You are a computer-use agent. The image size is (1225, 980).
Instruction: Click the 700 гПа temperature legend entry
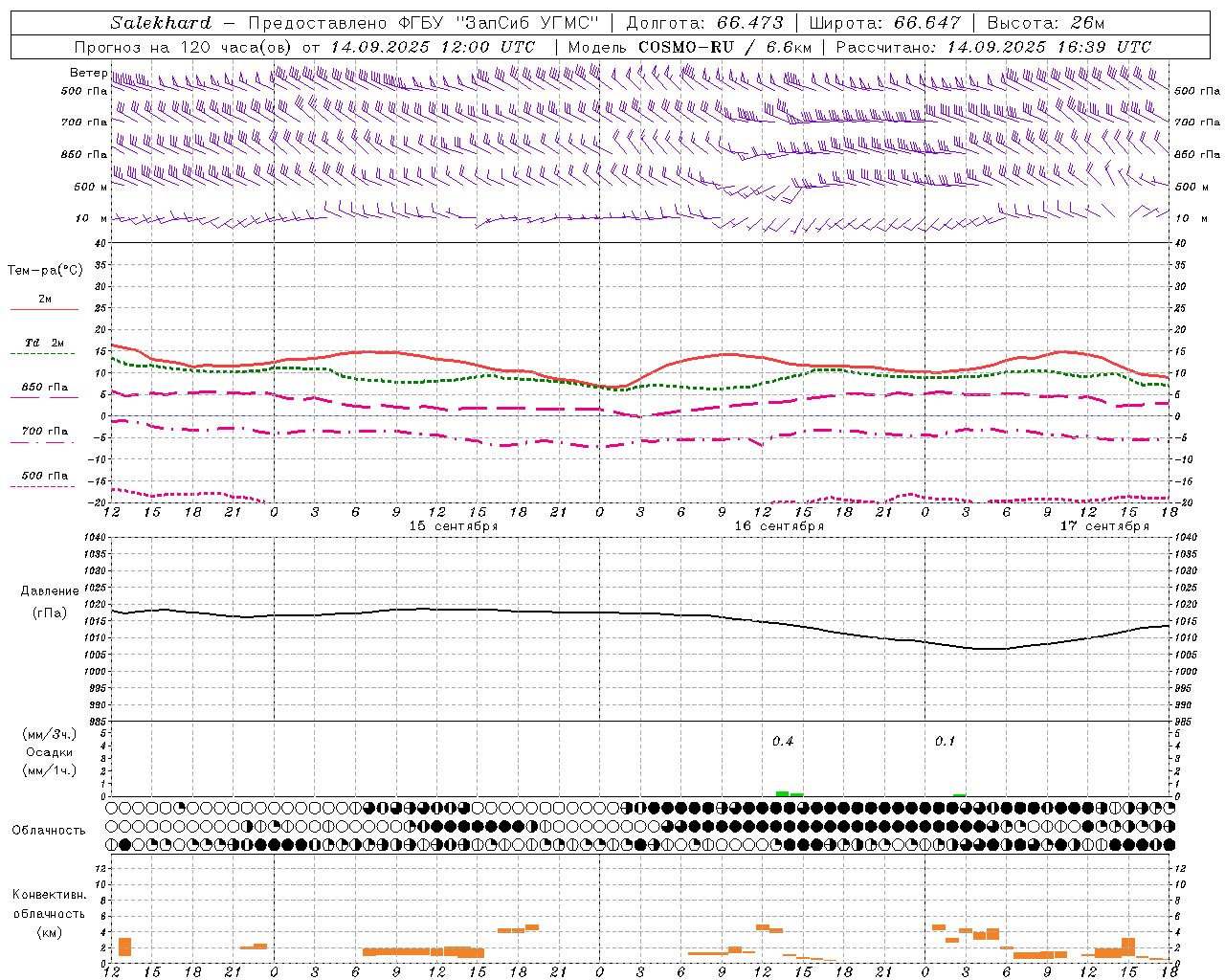pyautogui.click(x=45, y=432)
